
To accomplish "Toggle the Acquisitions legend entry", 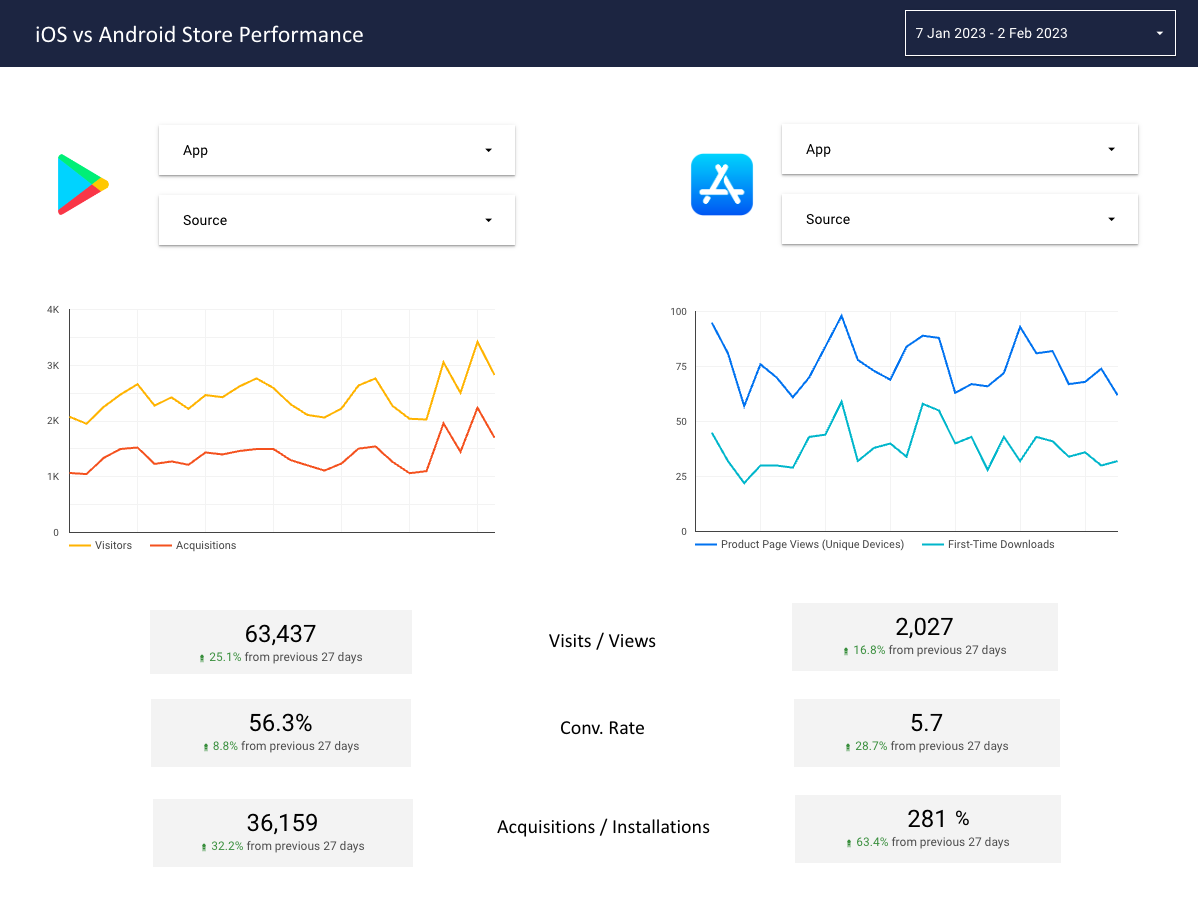I will pyautogui.click(x=193, y=545).
